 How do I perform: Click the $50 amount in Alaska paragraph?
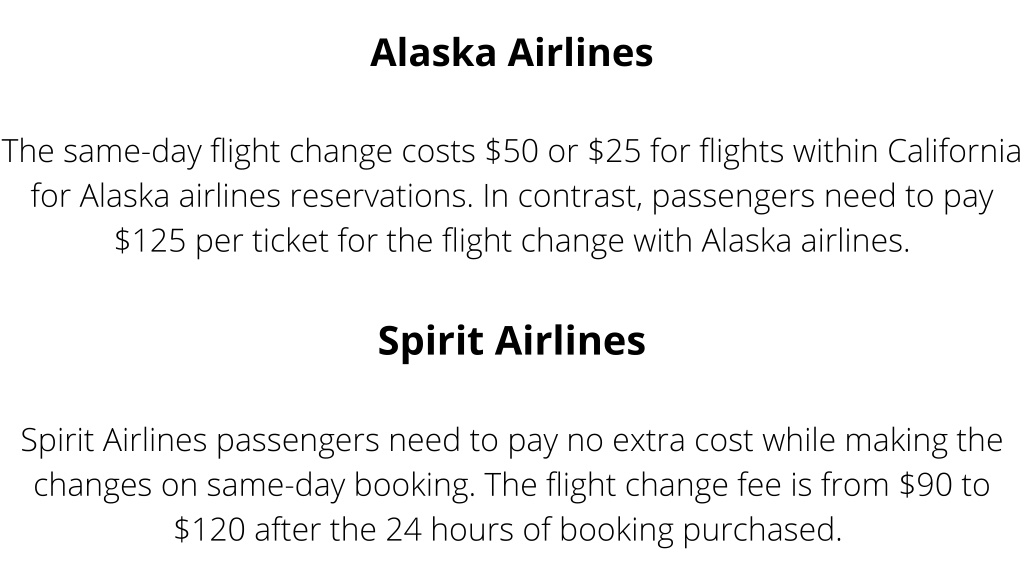point(511,152)
